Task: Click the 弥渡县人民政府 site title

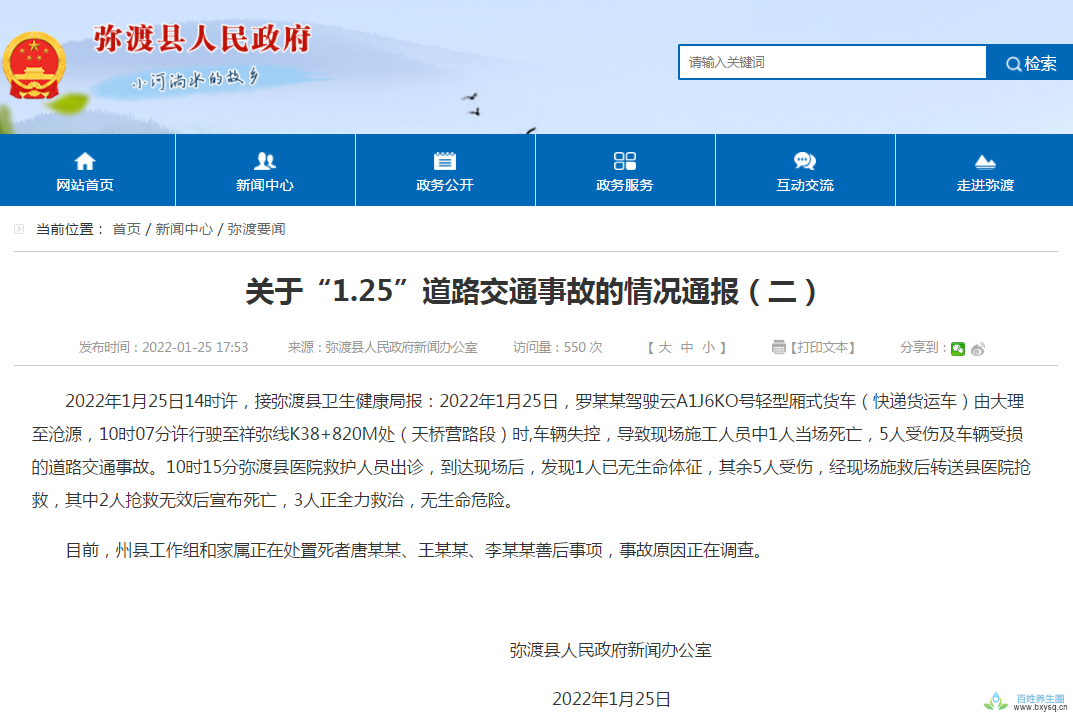Action: (x=203, y=38)
